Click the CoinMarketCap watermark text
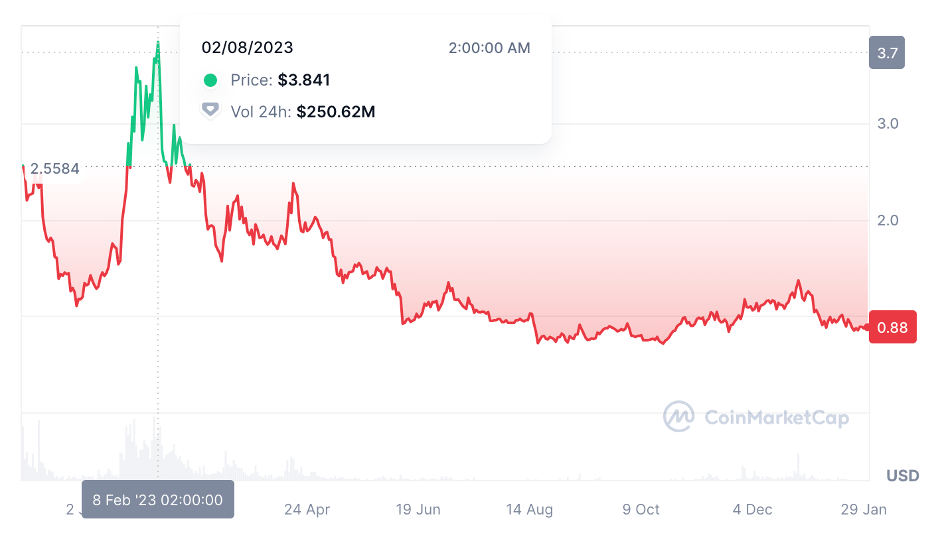The width and height of the screenshot is (936, 542). click(x=776, y=417)
